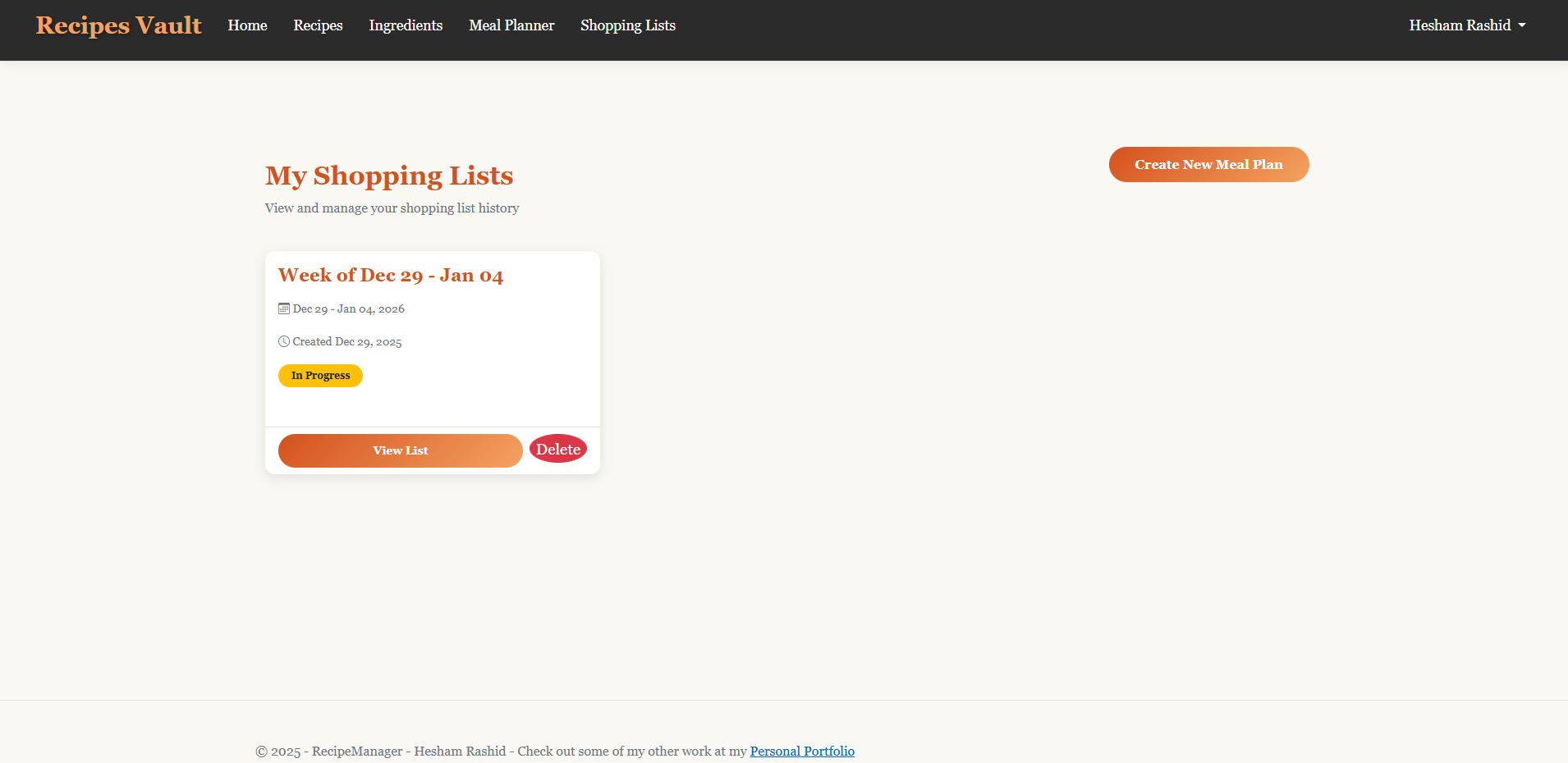Click the Recipes Vault logo
Screen dimensions: 1568x763
pyautogui.click(x=118, y=25)
